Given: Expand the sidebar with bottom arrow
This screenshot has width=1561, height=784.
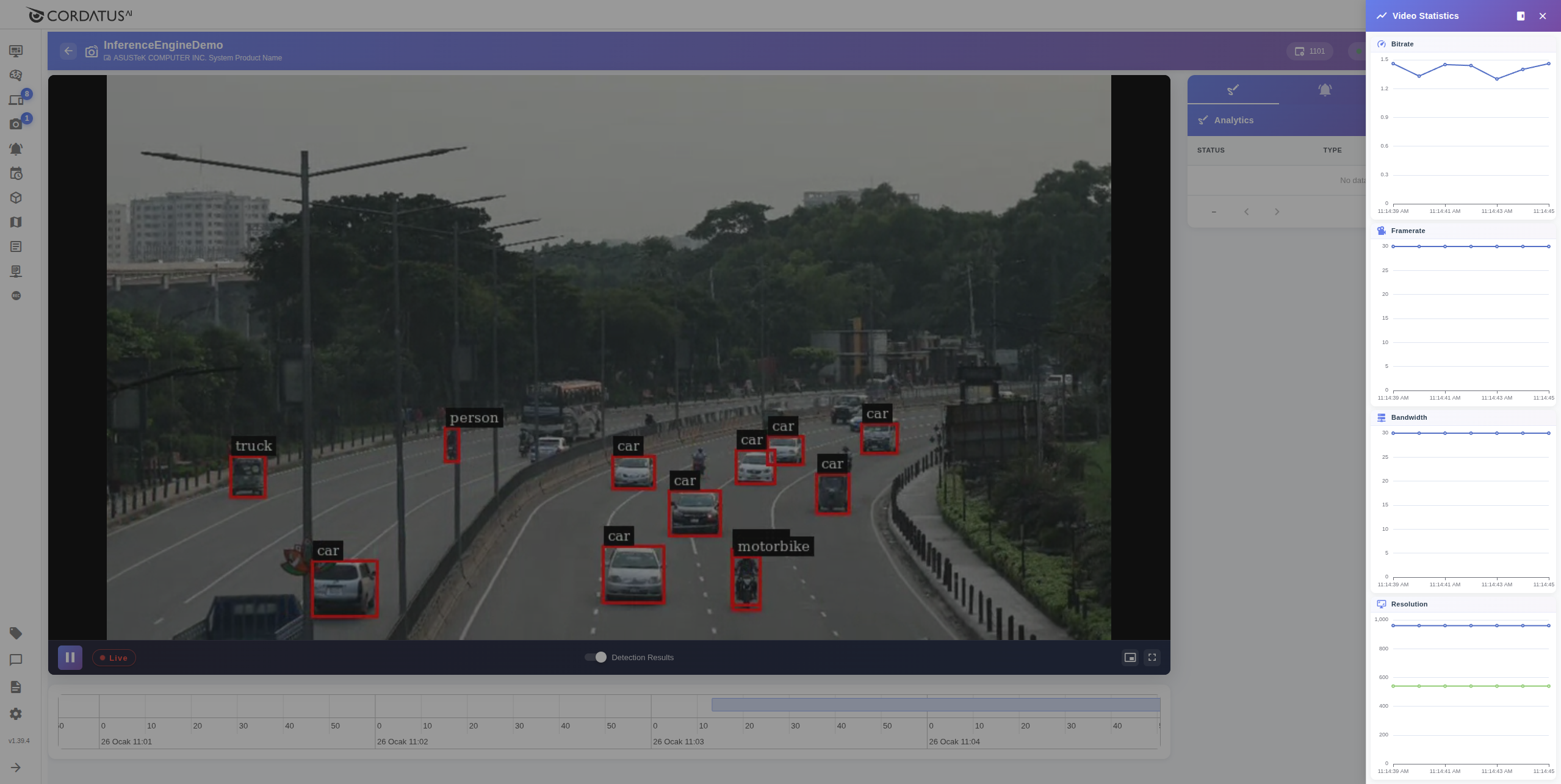Looking at the screenshot, I should pos(16,768).
